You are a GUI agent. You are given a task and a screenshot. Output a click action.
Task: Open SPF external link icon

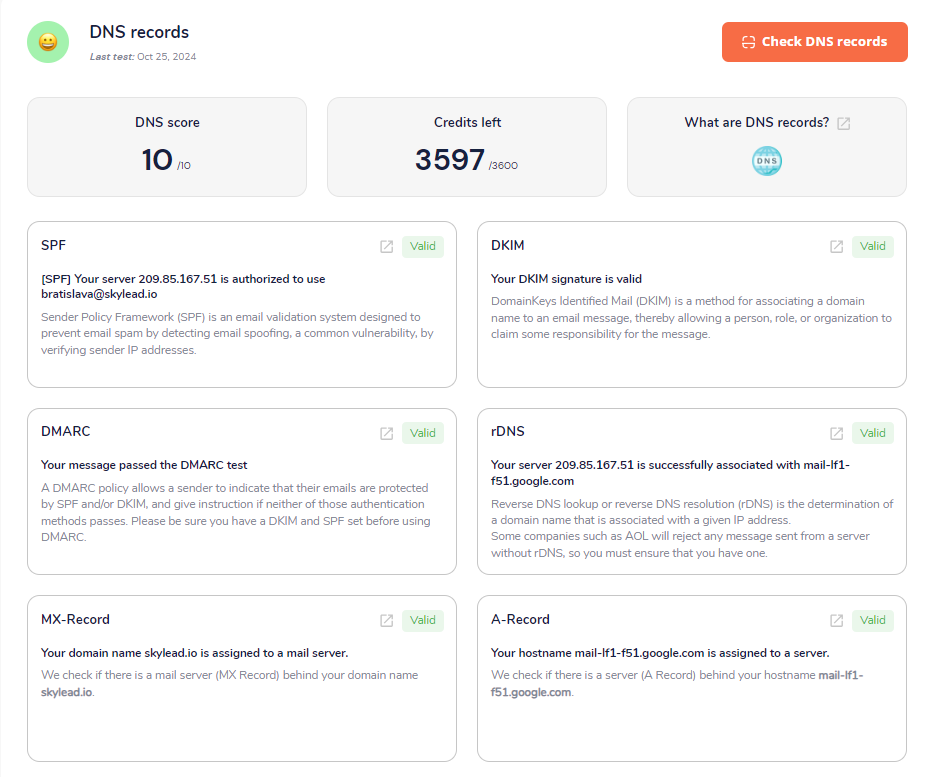coord(386,247)
